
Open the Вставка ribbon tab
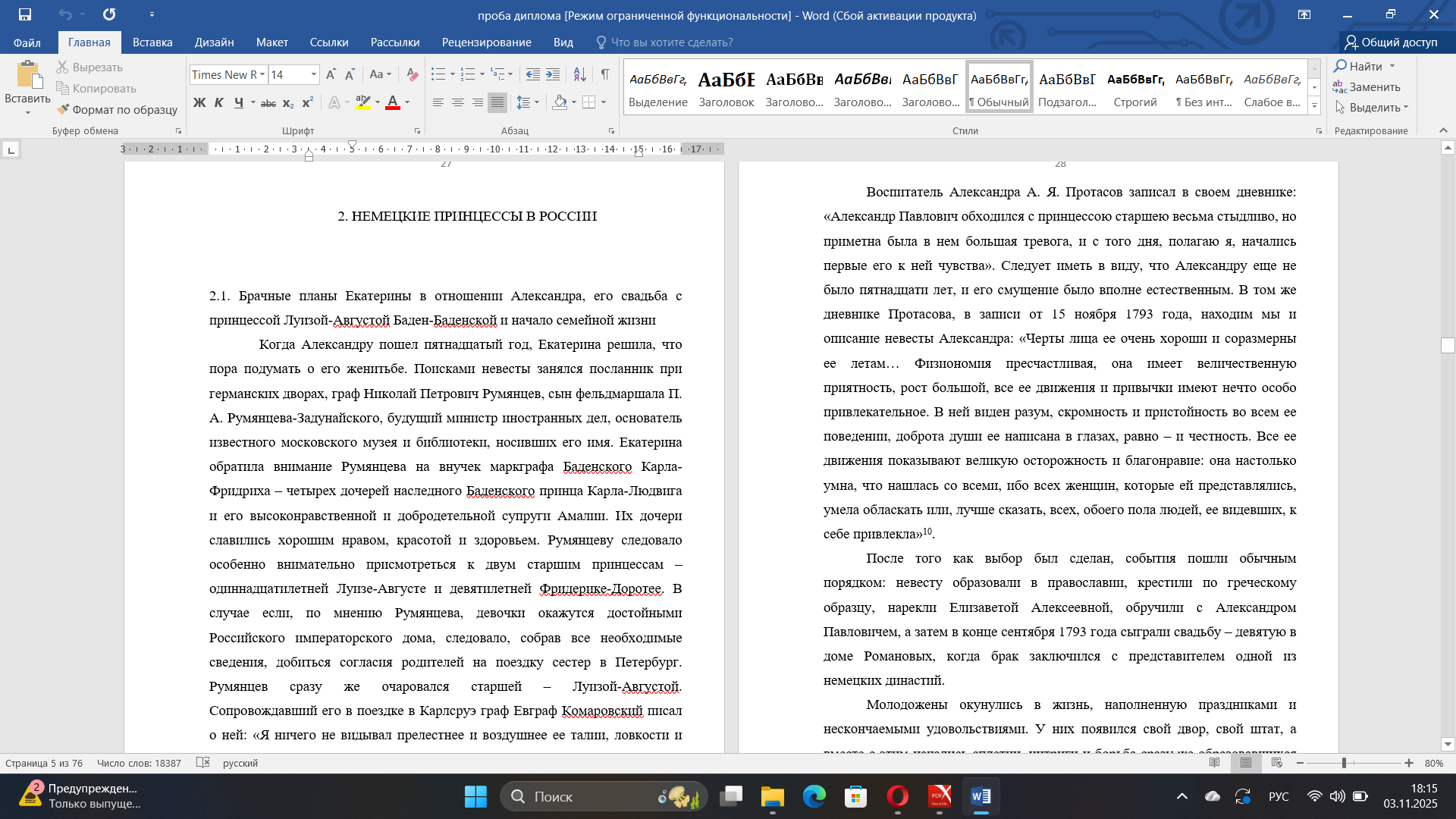coord(152,42)
